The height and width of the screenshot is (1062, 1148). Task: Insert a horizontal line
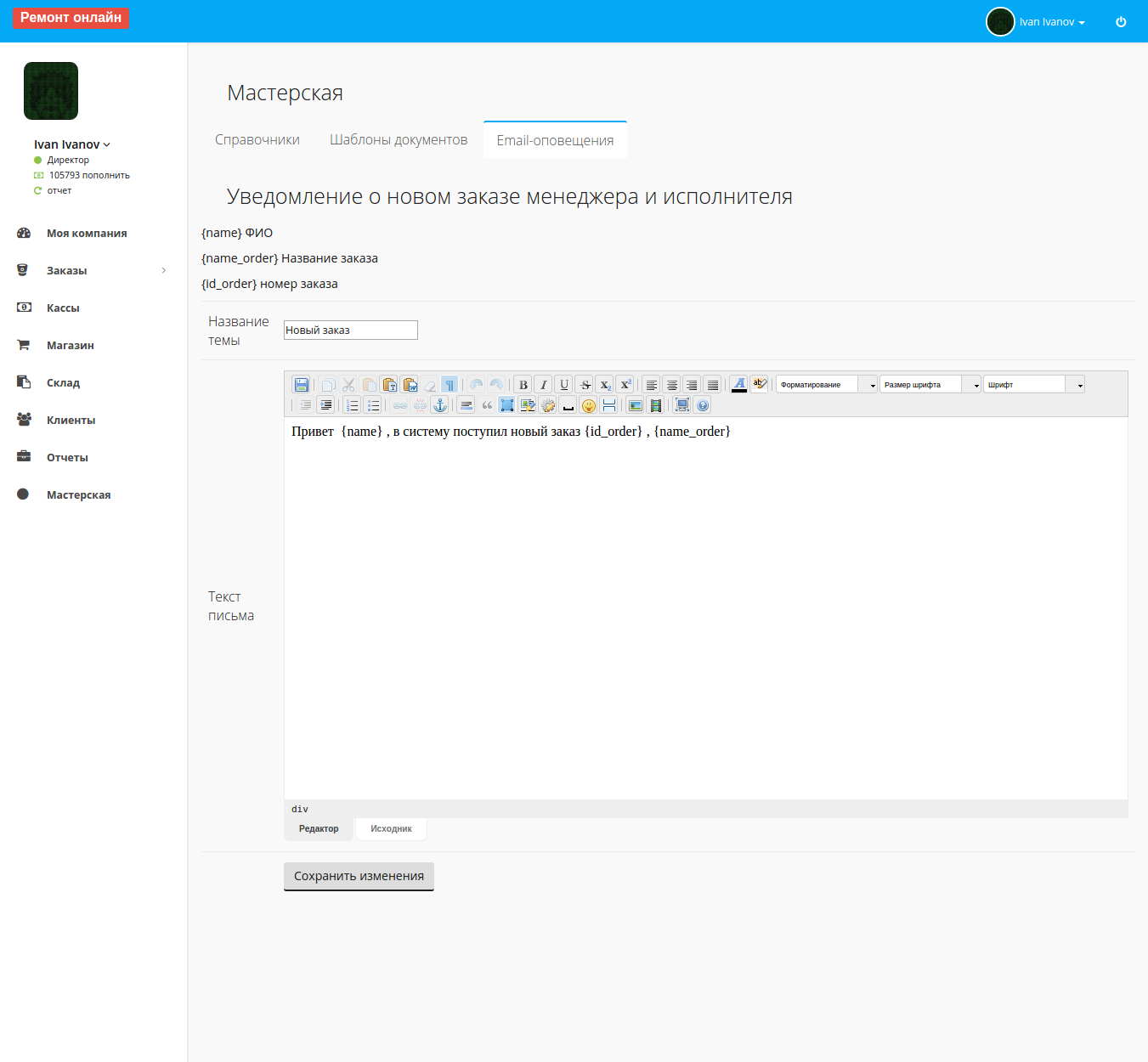tap(467, 405)
